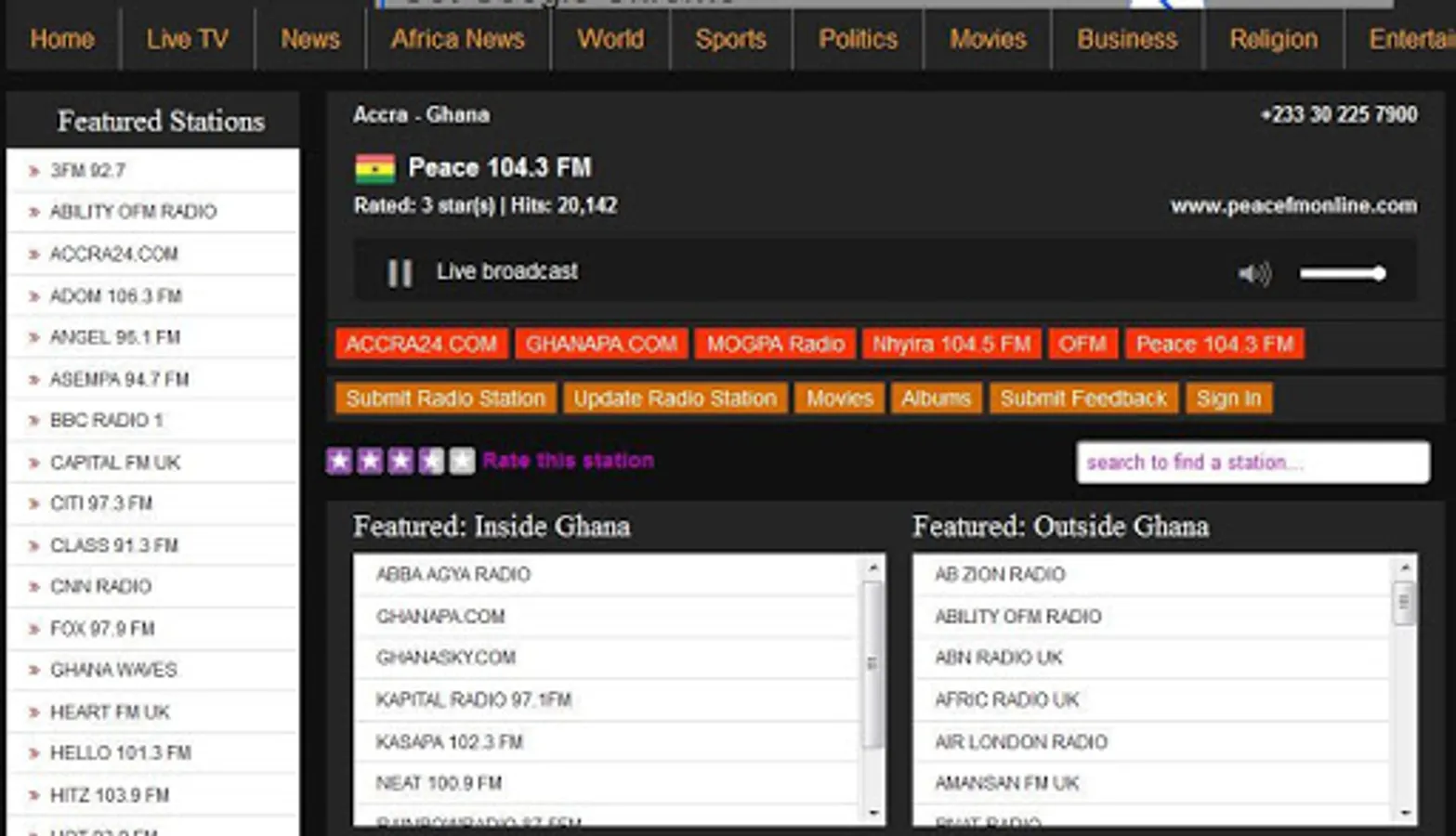
Task: Open the Home menu
Action: tap(62, 39)
